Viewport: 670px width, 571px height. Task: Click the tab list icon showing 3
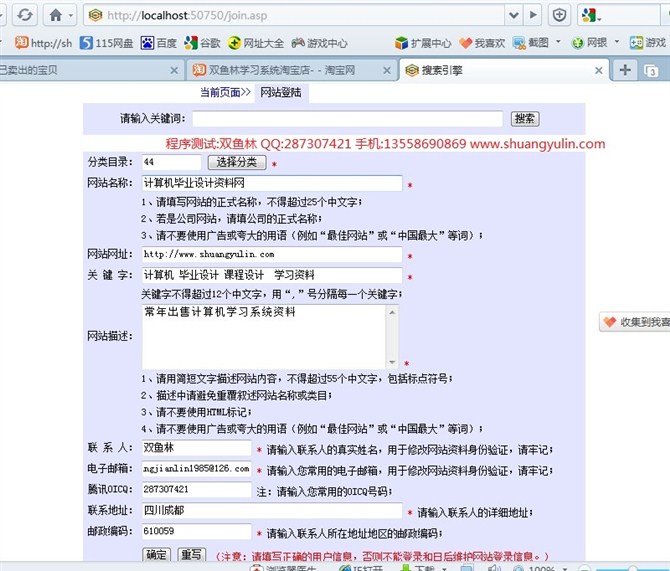coord(651,71)
